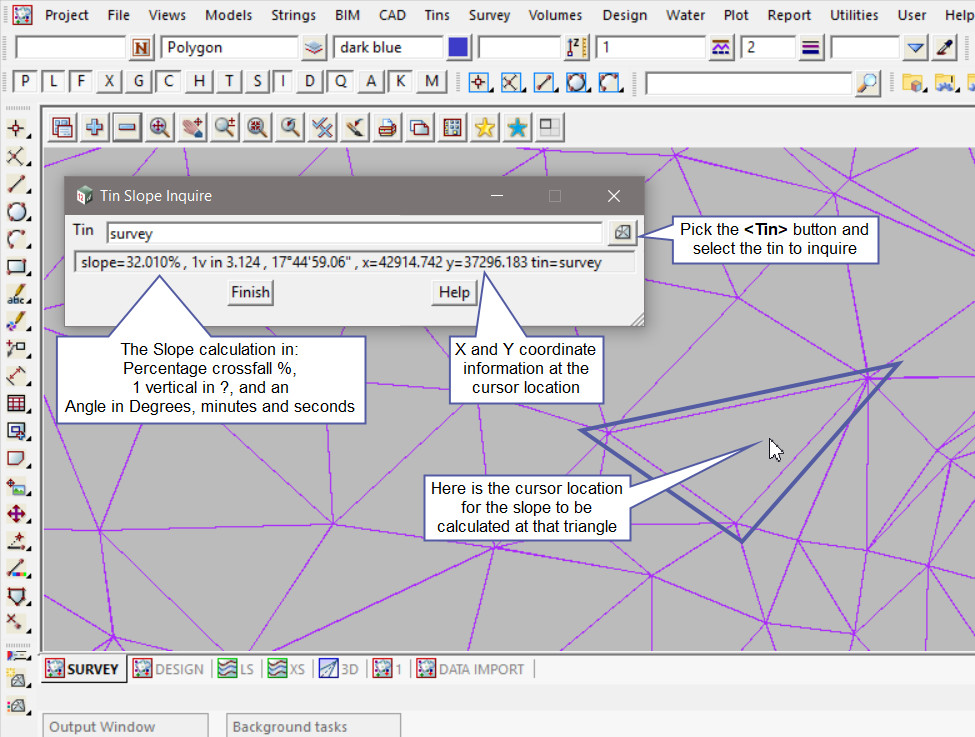Toggle the M snap button
This screenshot has height=737, width=975.
(431, 82)
